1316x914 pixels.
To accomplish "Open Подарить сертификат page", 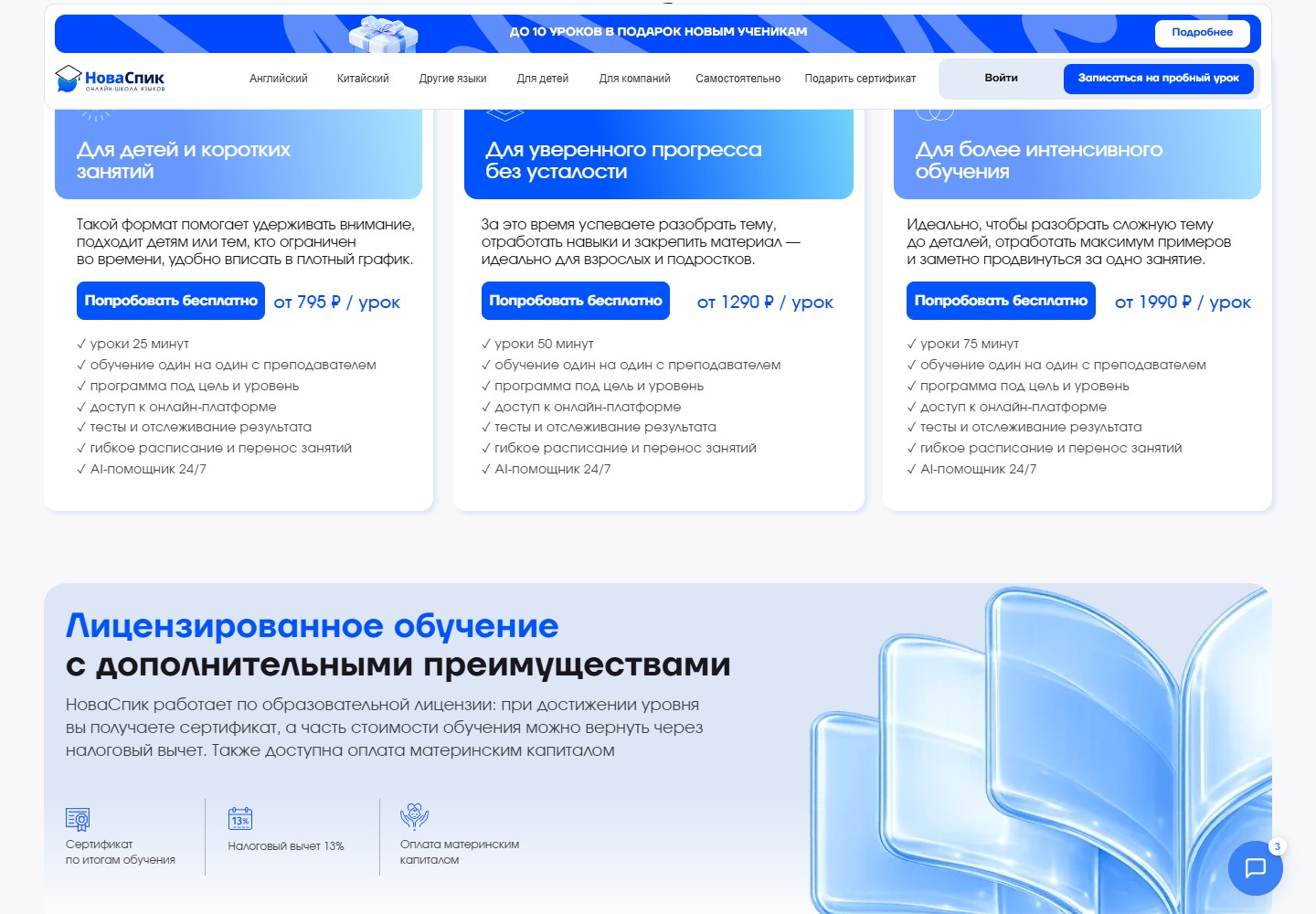I will click(x=860, y=79).
